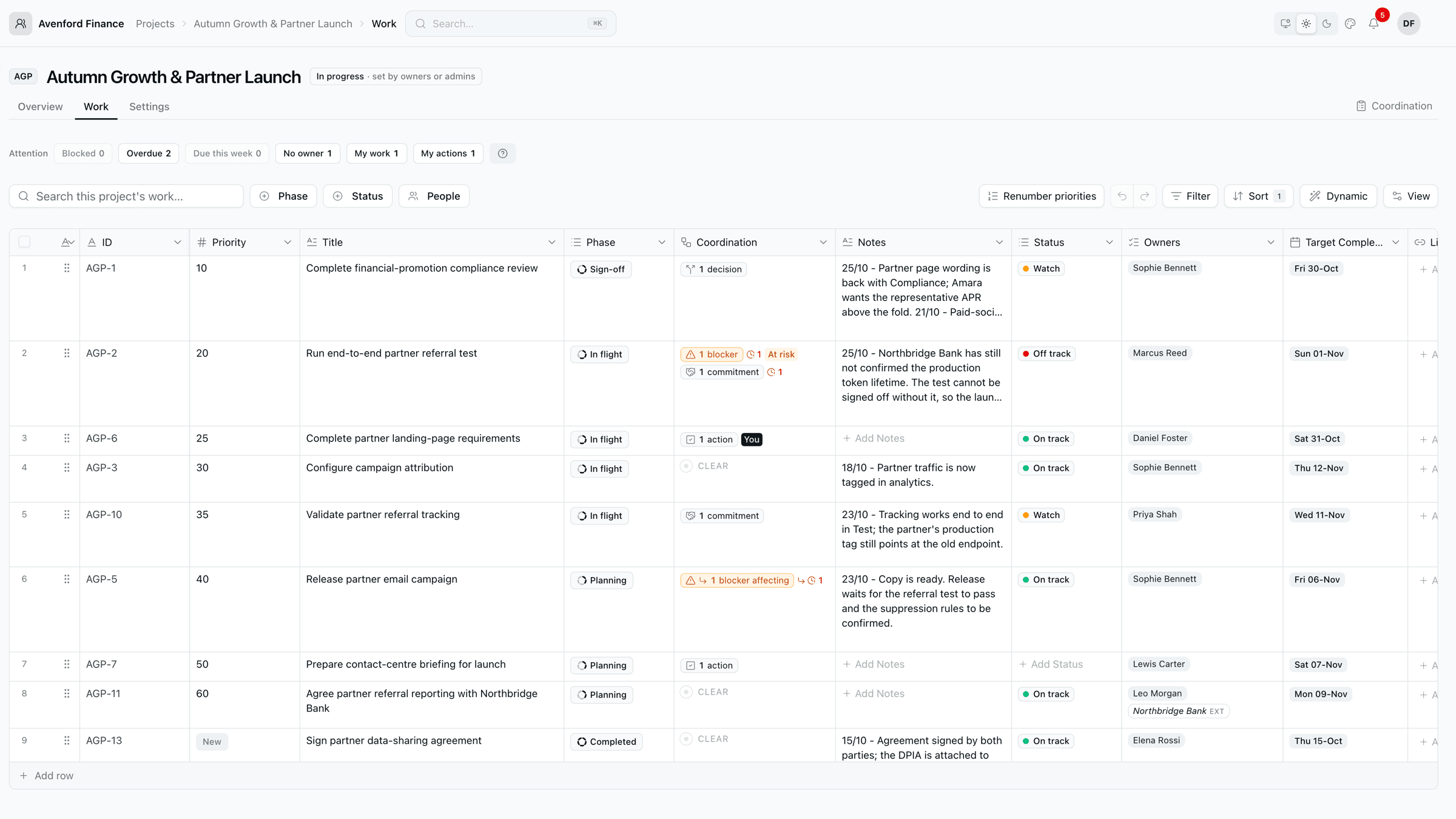
Task: Go to Projects breadcrumb
Action: coord(155,24)
